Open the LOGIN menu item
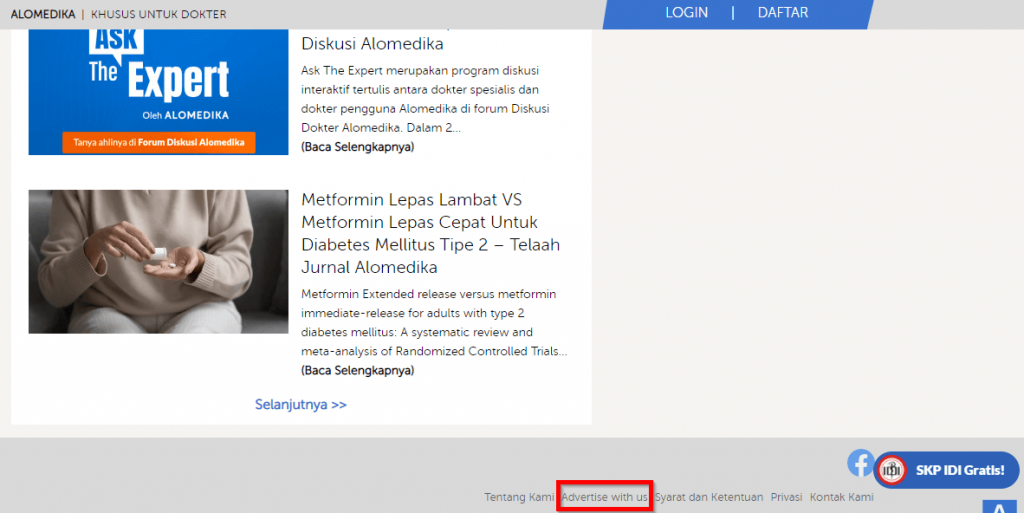Viewport: 1024px width, 513px height. pyautogui.click(x=686, y=12)
